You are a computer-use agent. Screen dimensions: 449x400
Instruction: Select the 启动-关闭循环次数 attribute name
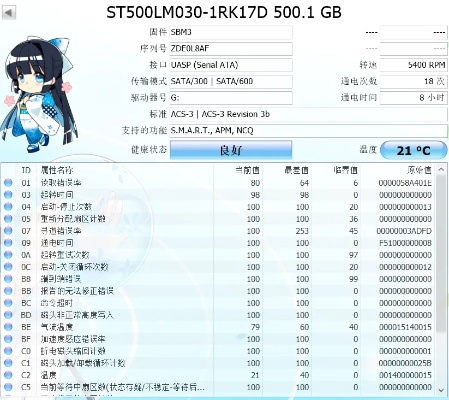point(74,267)
